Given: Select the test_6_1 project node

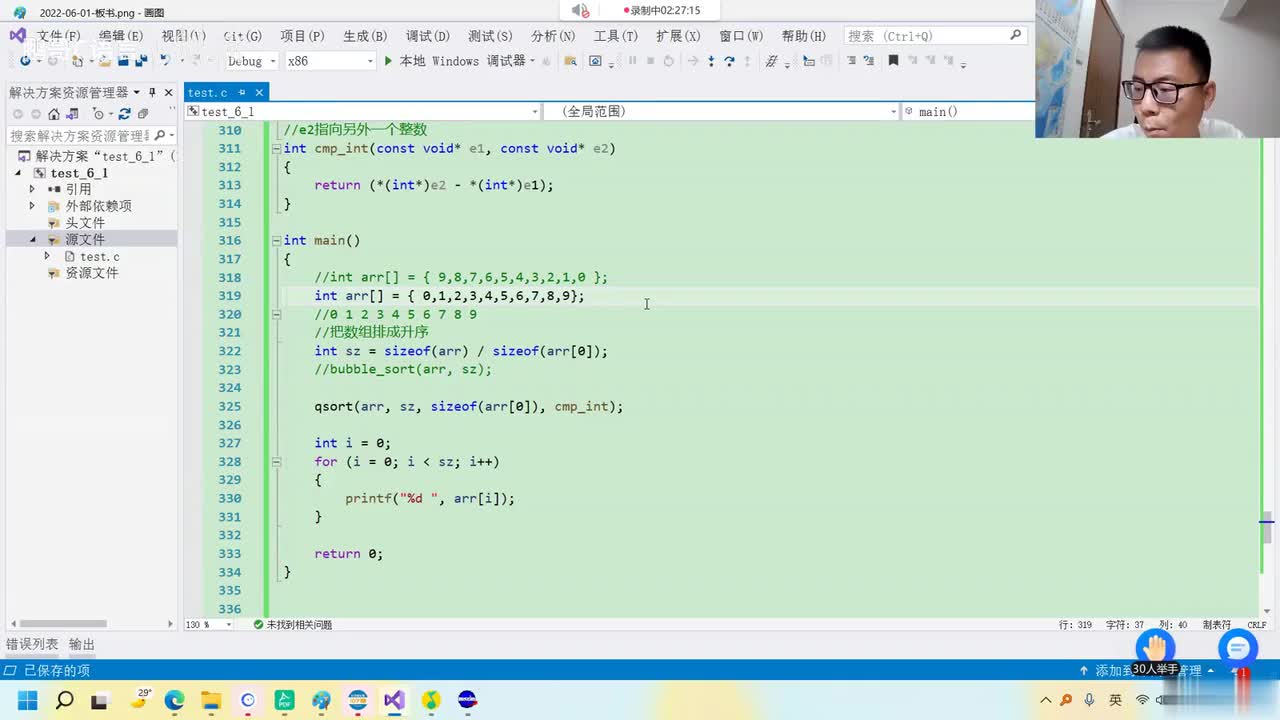Looking at the screenshot, I should click(x=79, y=173).
